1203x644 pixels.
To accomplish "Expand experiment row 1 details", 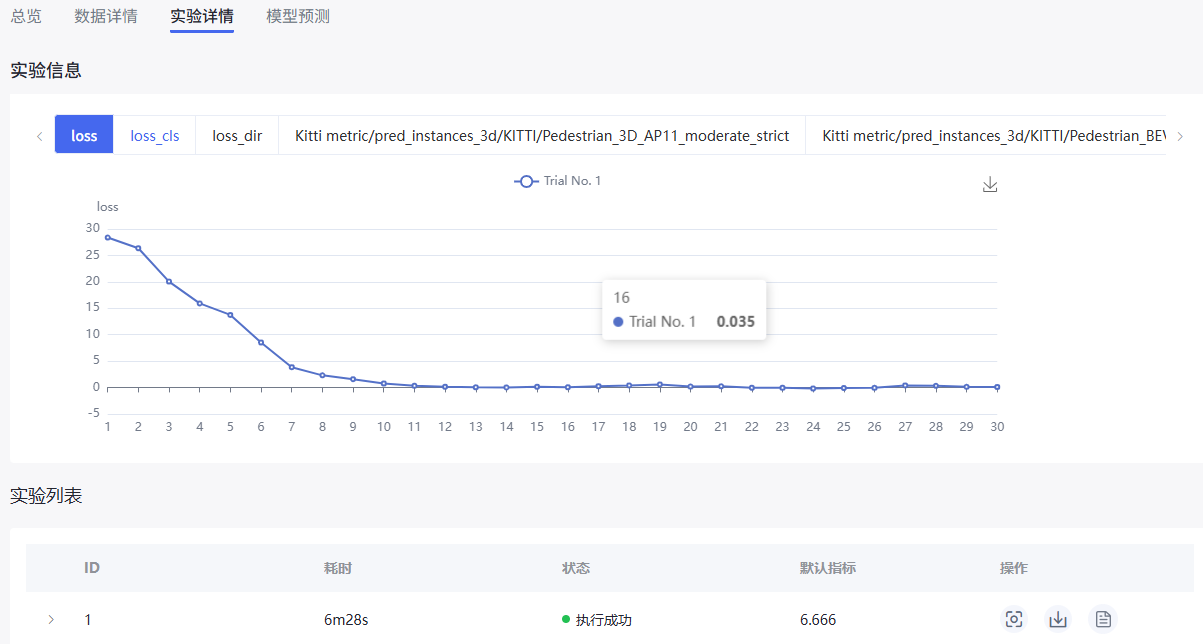I will tap(51, 620).
